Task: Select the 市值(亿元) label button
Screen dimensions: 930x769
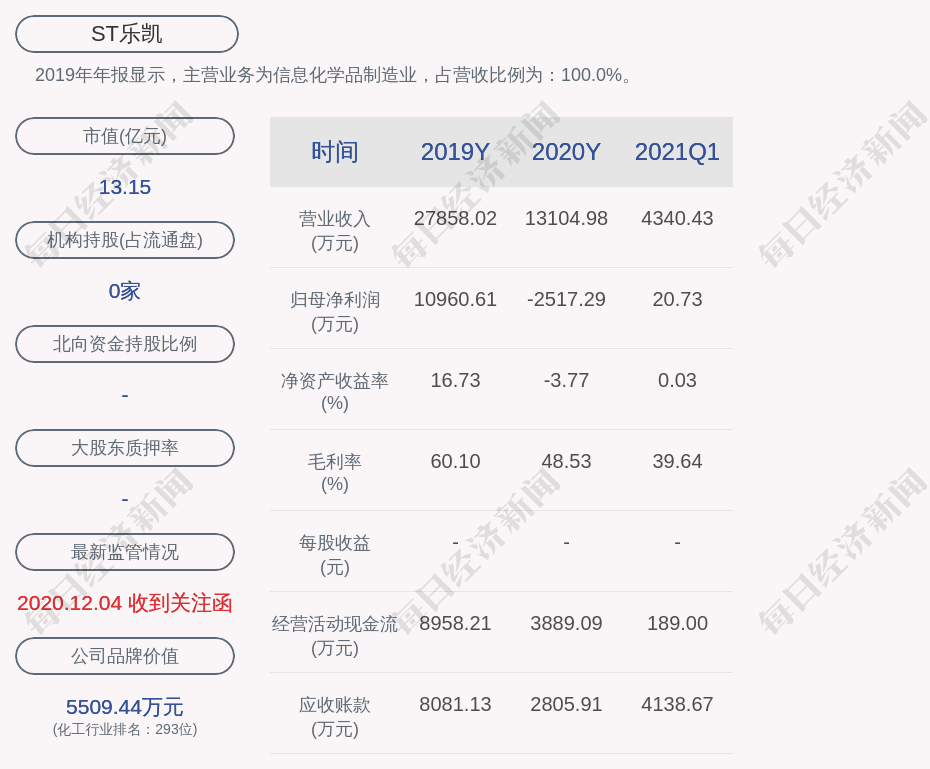Action: click(x=125, y=136)
